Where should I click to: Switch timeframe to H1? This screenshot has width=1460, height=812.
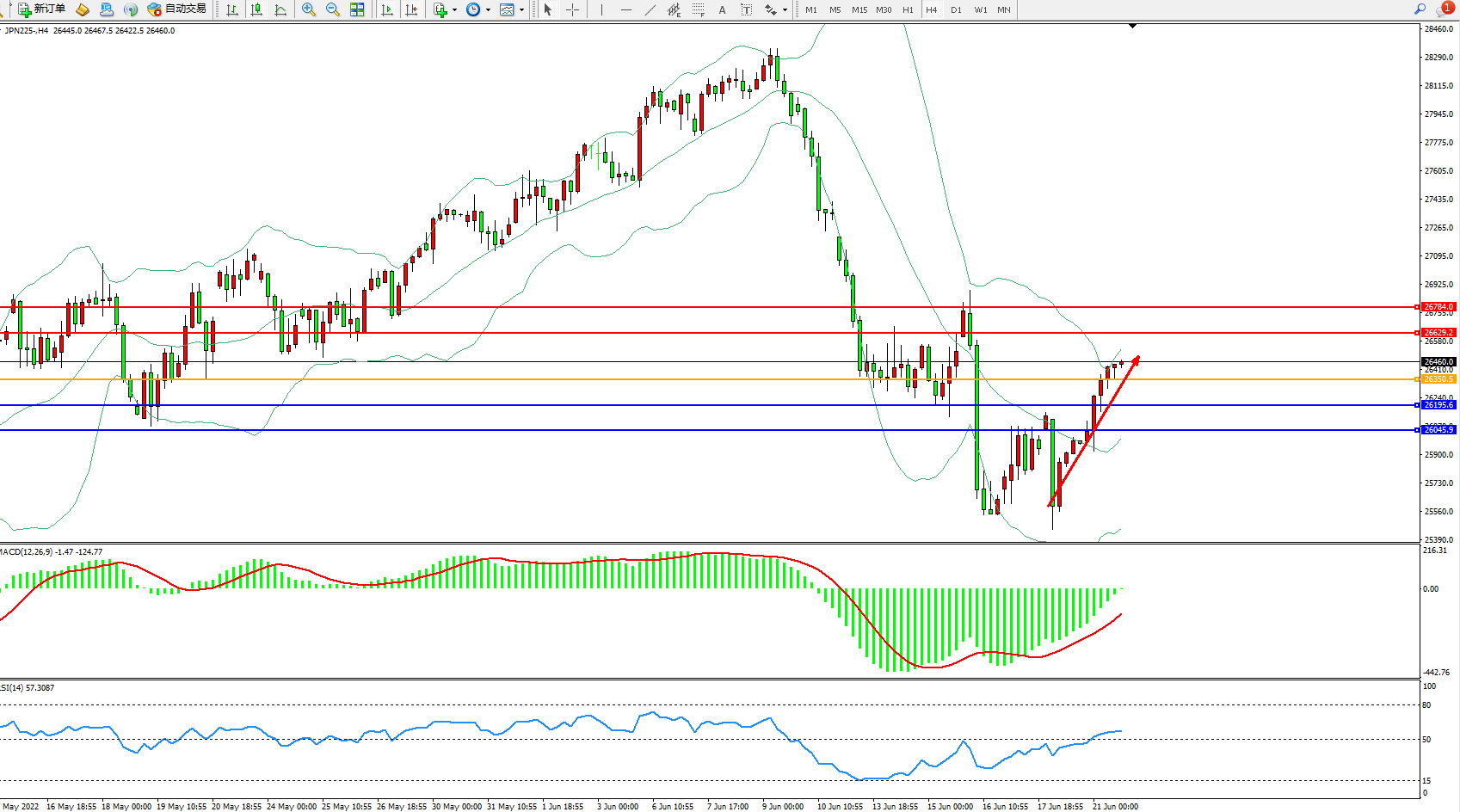point(908,9)
